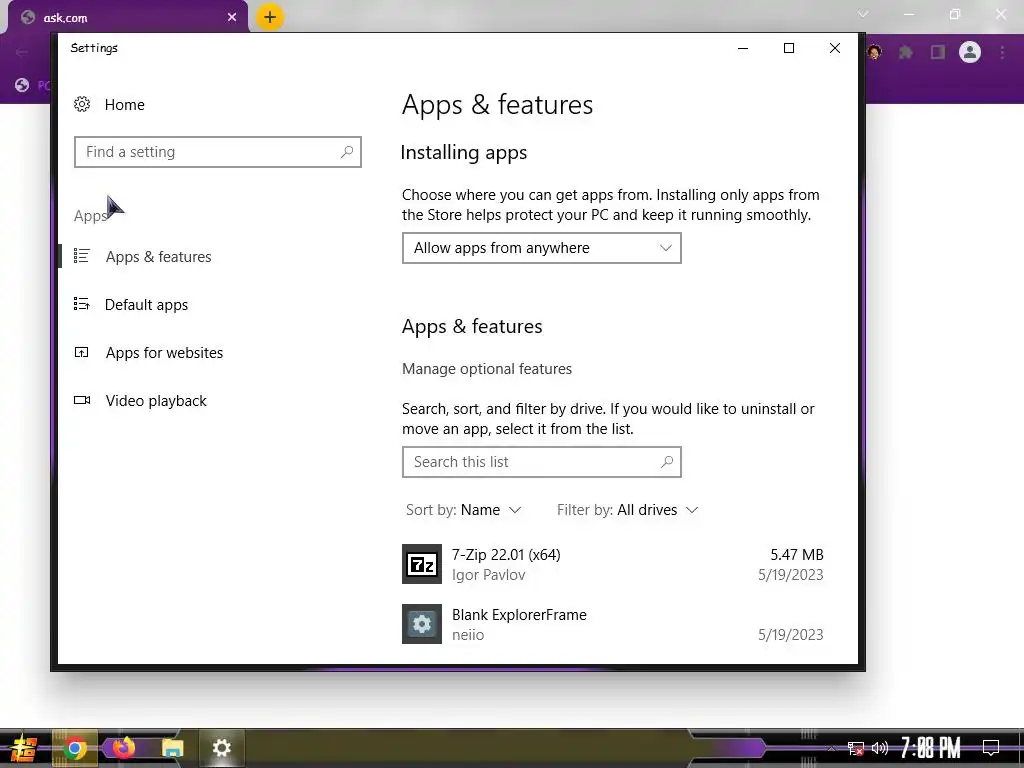This screenshot has width=1024, height=768.
Task: Close the Settings window
Action: coord(835,48)
